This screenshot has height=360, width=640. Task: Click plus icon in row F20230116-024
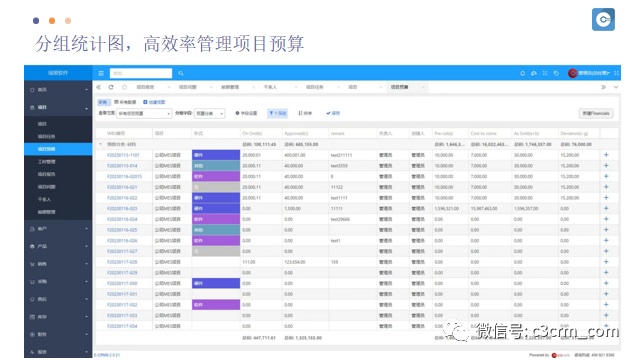(606, 219)
